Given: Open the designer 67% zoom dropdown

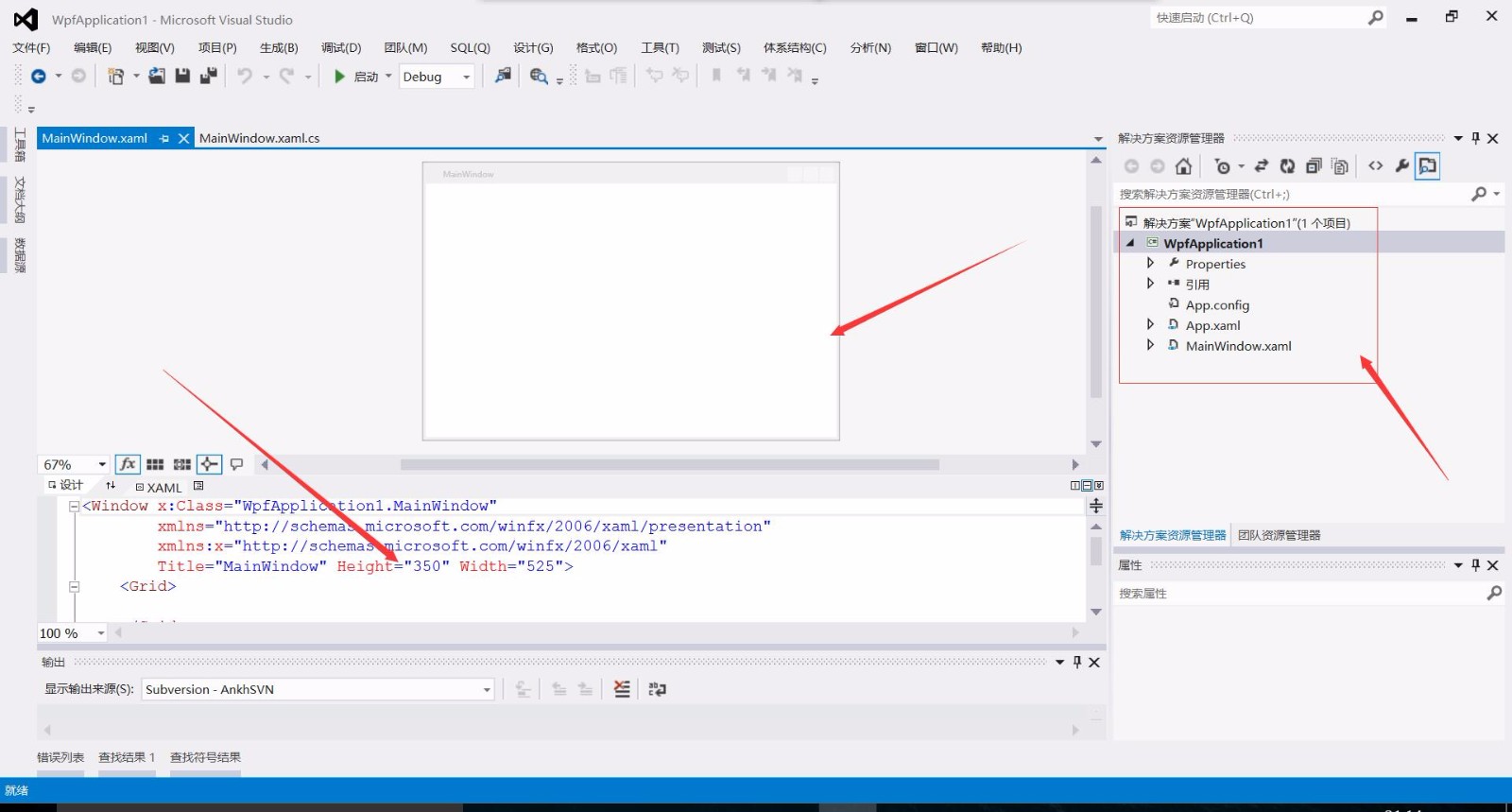Looking at the screenshot, I should [x=102, y=464].
